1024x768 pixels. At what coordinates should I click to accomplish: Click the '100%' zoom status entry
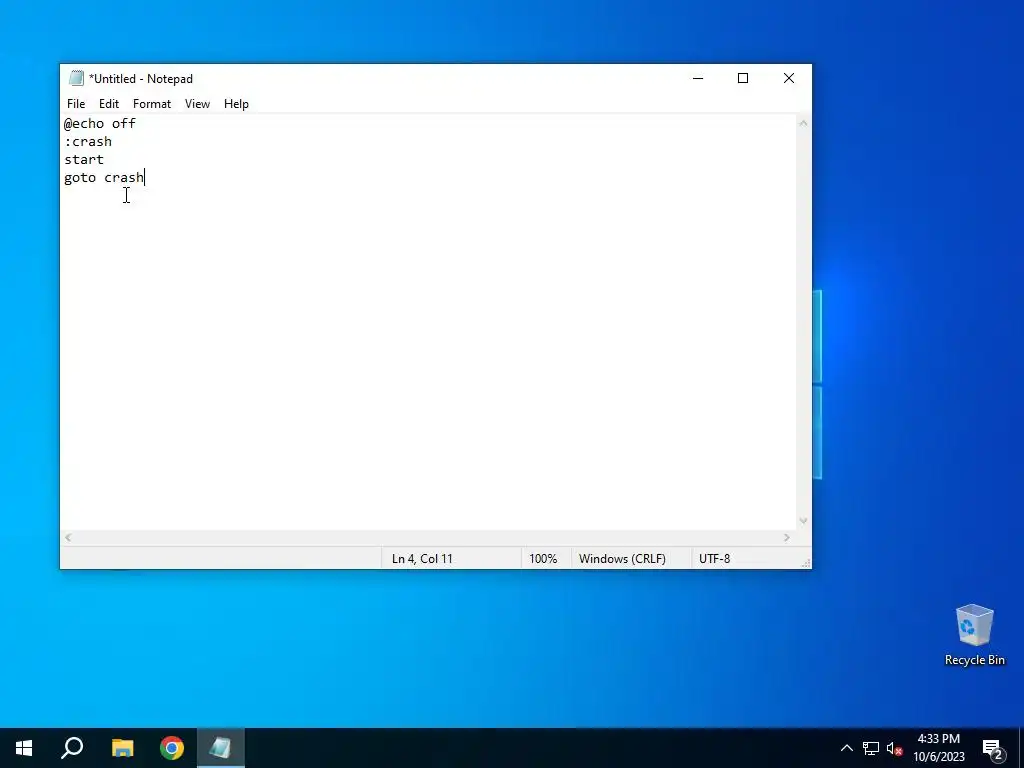(543, 559)
